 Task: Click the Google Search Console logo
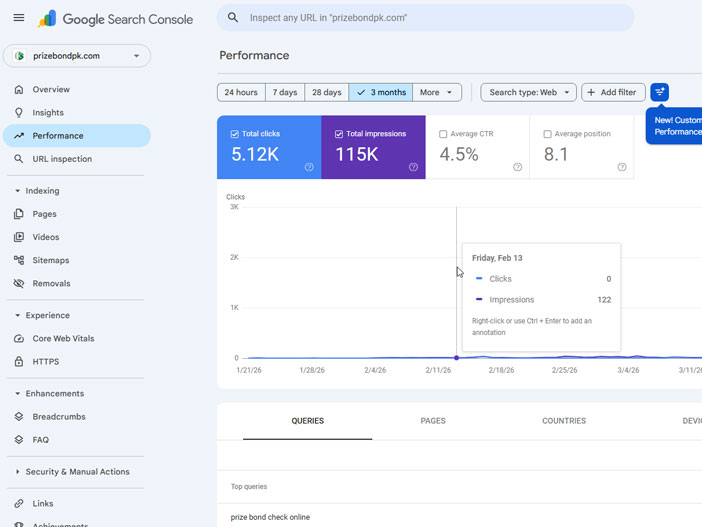pos(116,19)
